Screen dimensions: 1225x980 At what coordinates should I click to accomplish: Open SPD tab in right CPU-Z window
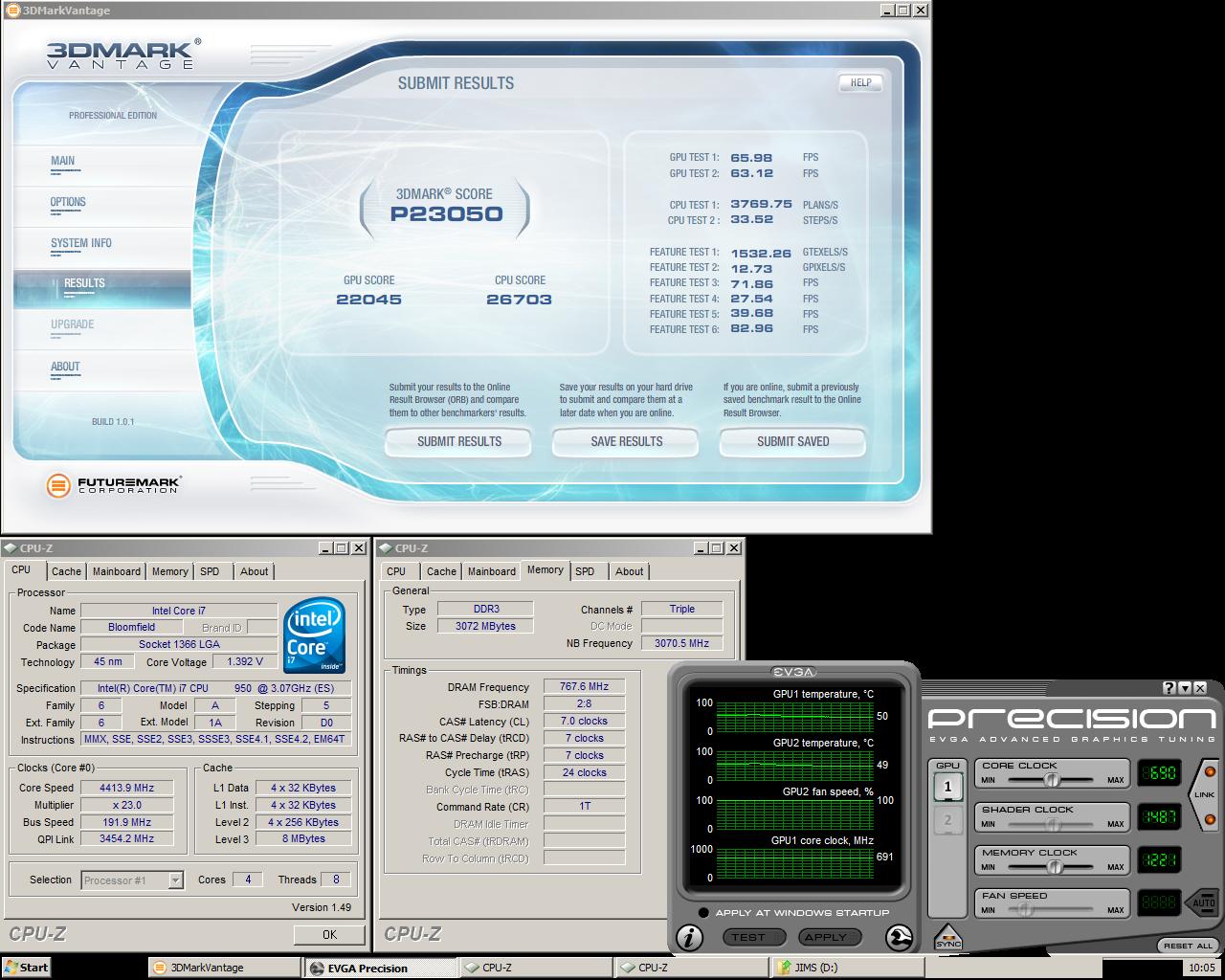tap(585, 571)
